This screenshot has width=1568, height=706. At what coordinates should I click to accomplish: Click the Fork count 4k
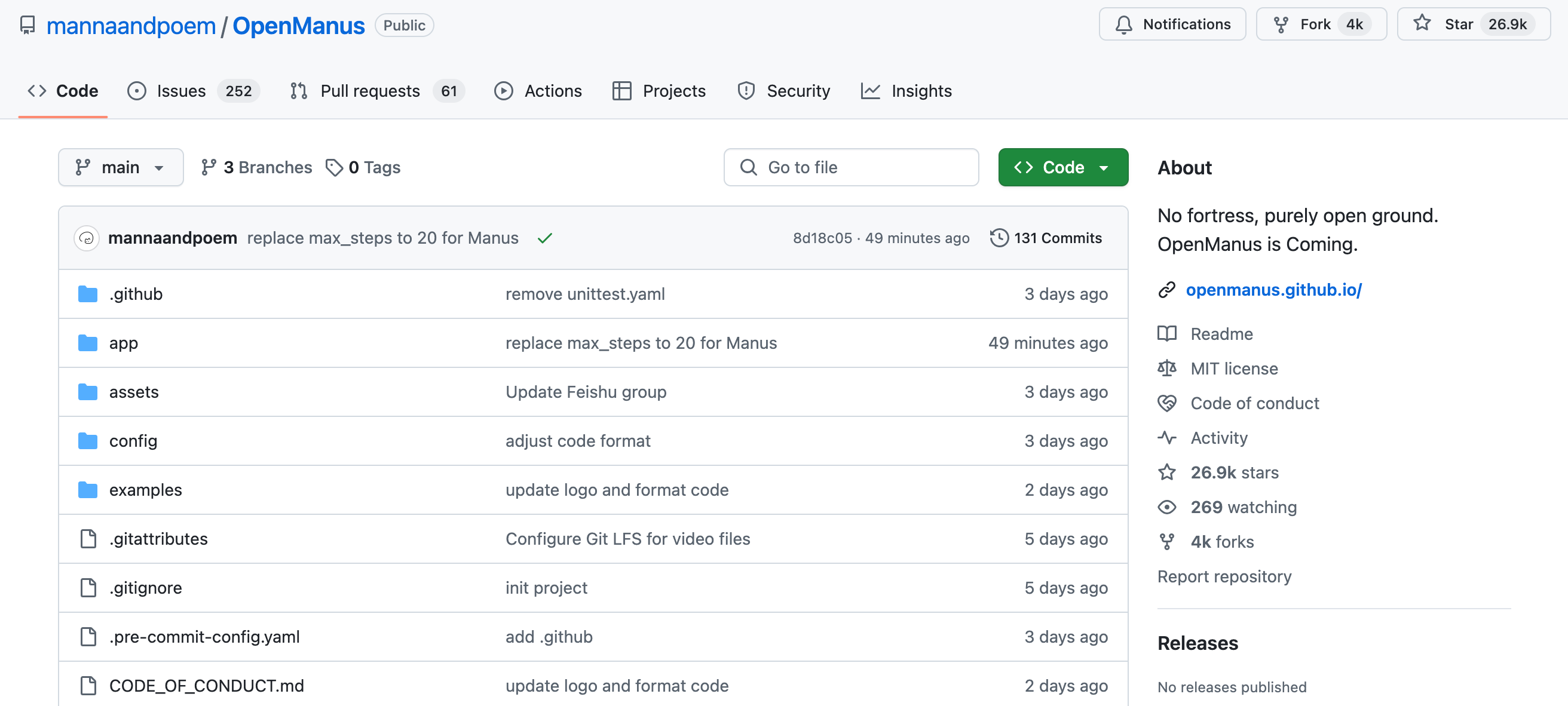(x=1354, y=24)
